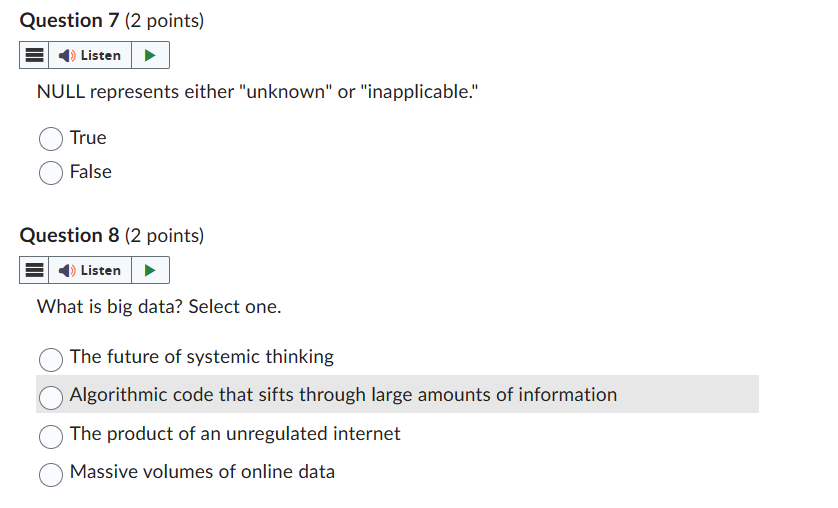838x508 pixels.
Task: Click the speaker icon in Question 7
Action: [x=66, y=56]
